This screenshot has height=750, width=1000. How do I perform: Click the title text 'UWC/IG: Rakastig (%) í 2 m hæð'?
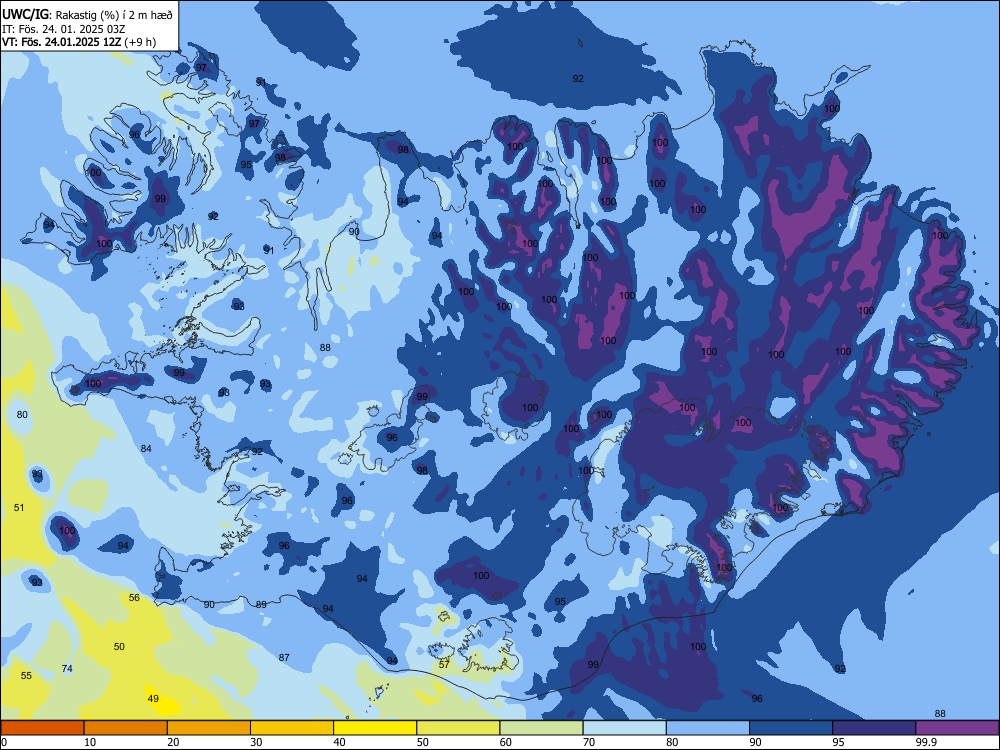pos(87,13)
